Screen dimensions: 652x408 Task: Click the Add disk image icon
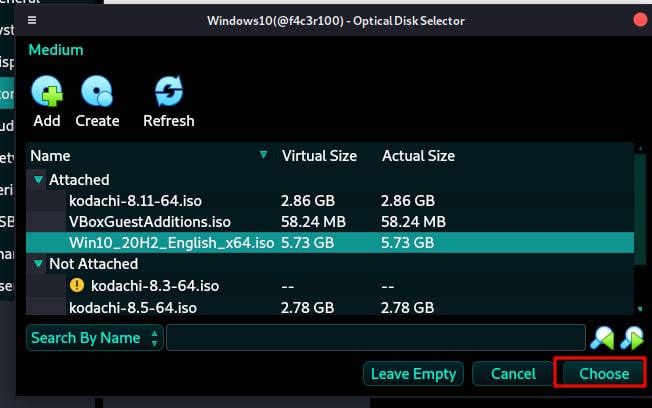click(x=46, y=93)
